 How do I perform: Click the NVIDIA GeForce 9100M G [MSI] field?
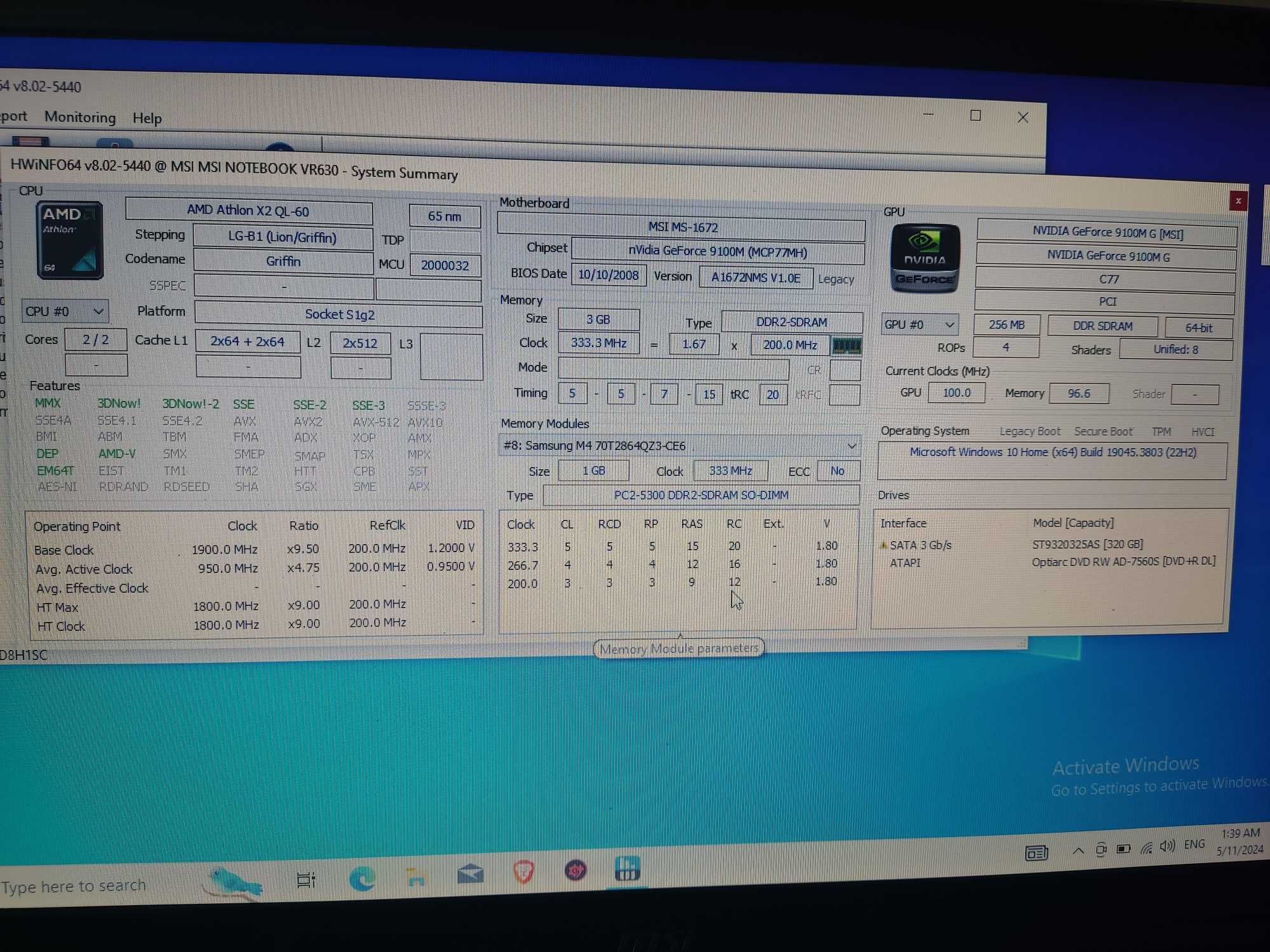(x=1107, y=233)
